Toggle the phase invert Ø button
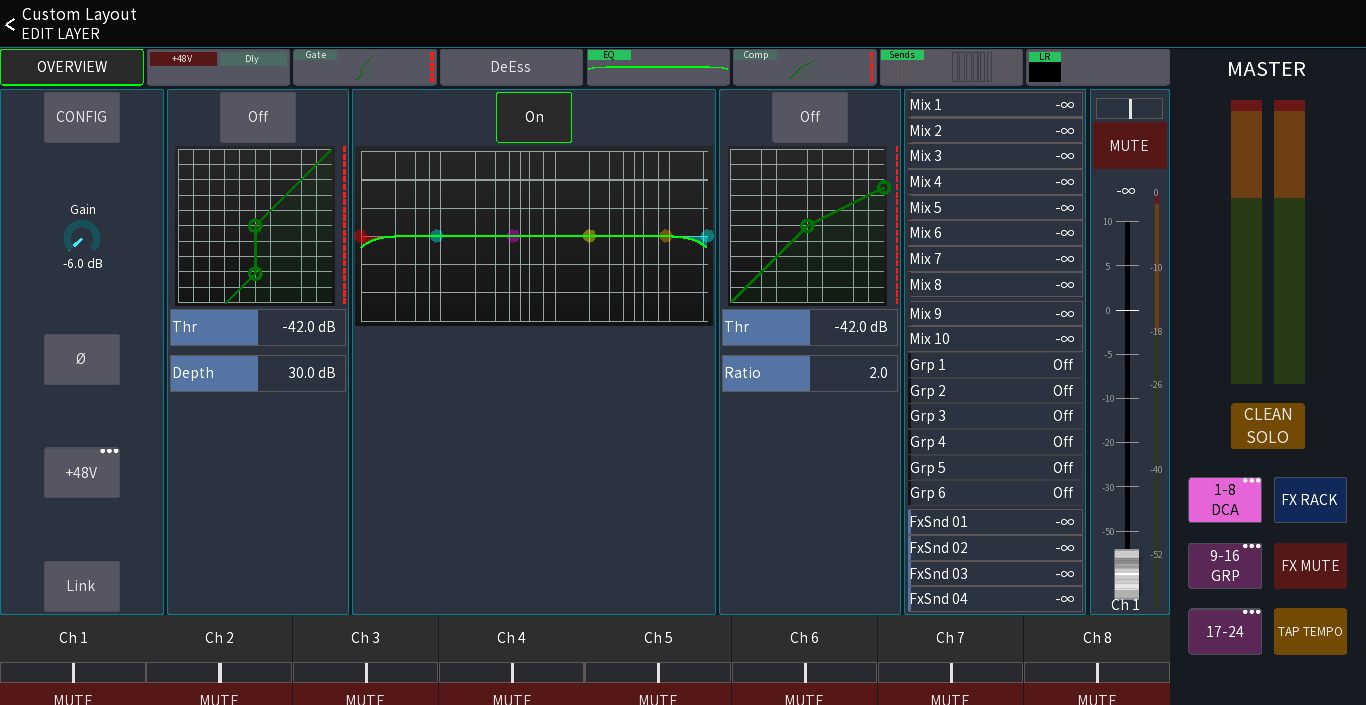The height and width of the screenshot is (705, 1366). coord(82,359)
